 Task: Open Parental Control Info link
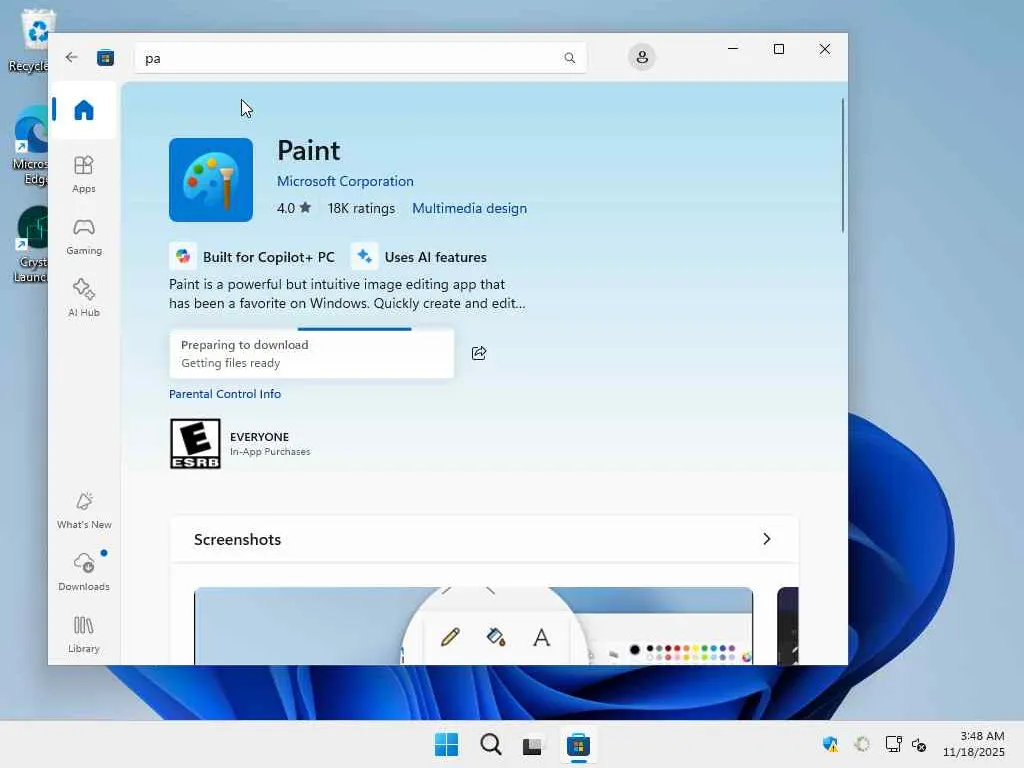pyautogui.click(x=225, y=394)
